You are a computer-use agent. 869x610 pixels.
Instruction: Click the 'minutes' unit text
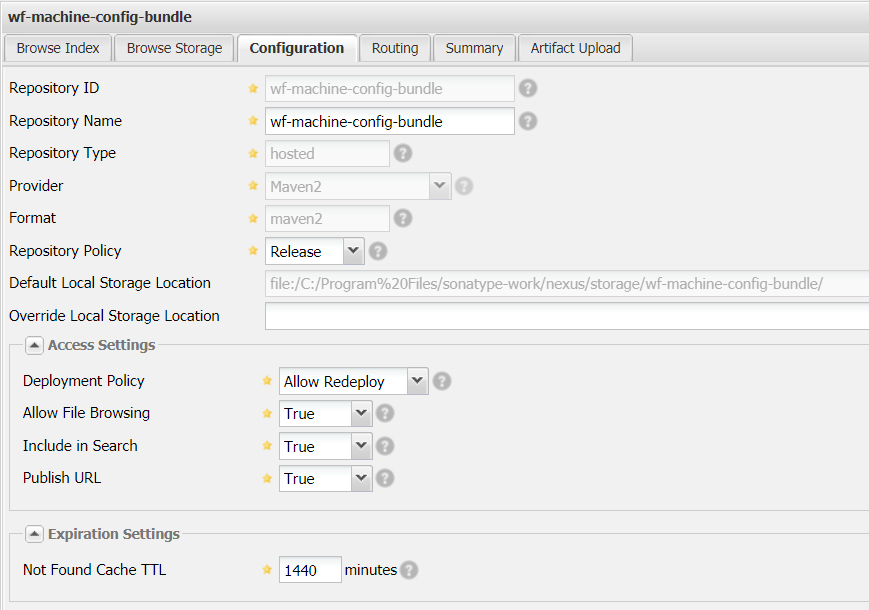370,570
